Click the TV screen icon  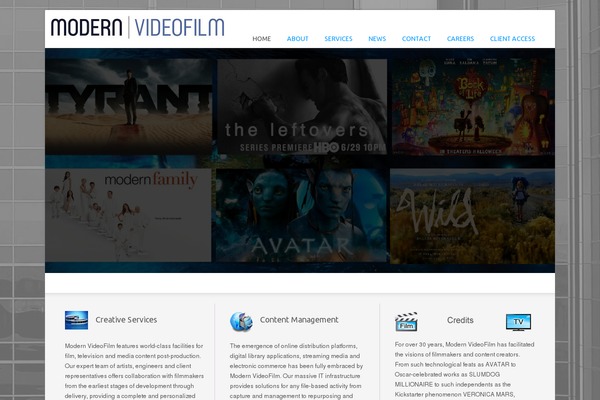518,322
